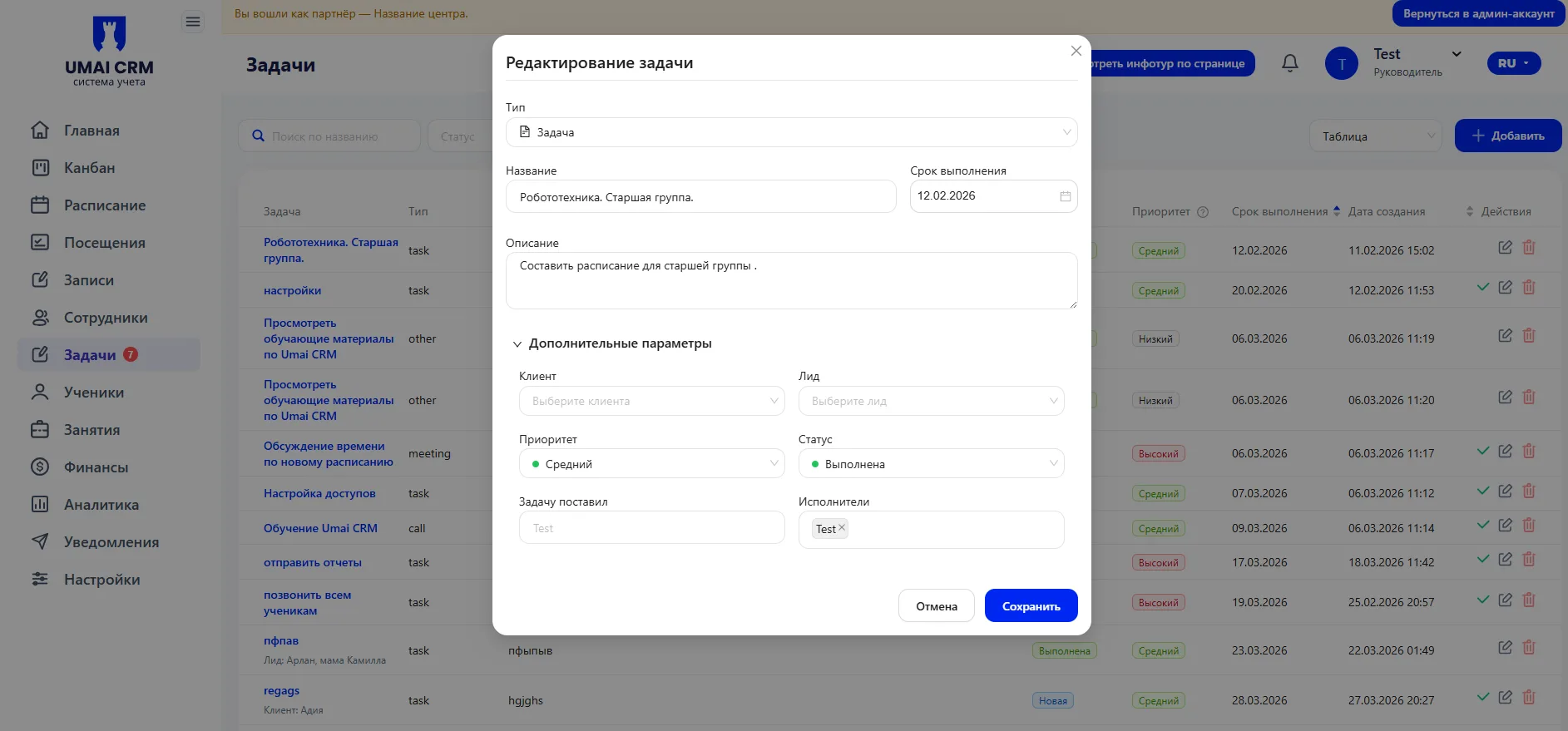
Task: Open Ученики in the sidebar
Action: 93,393
